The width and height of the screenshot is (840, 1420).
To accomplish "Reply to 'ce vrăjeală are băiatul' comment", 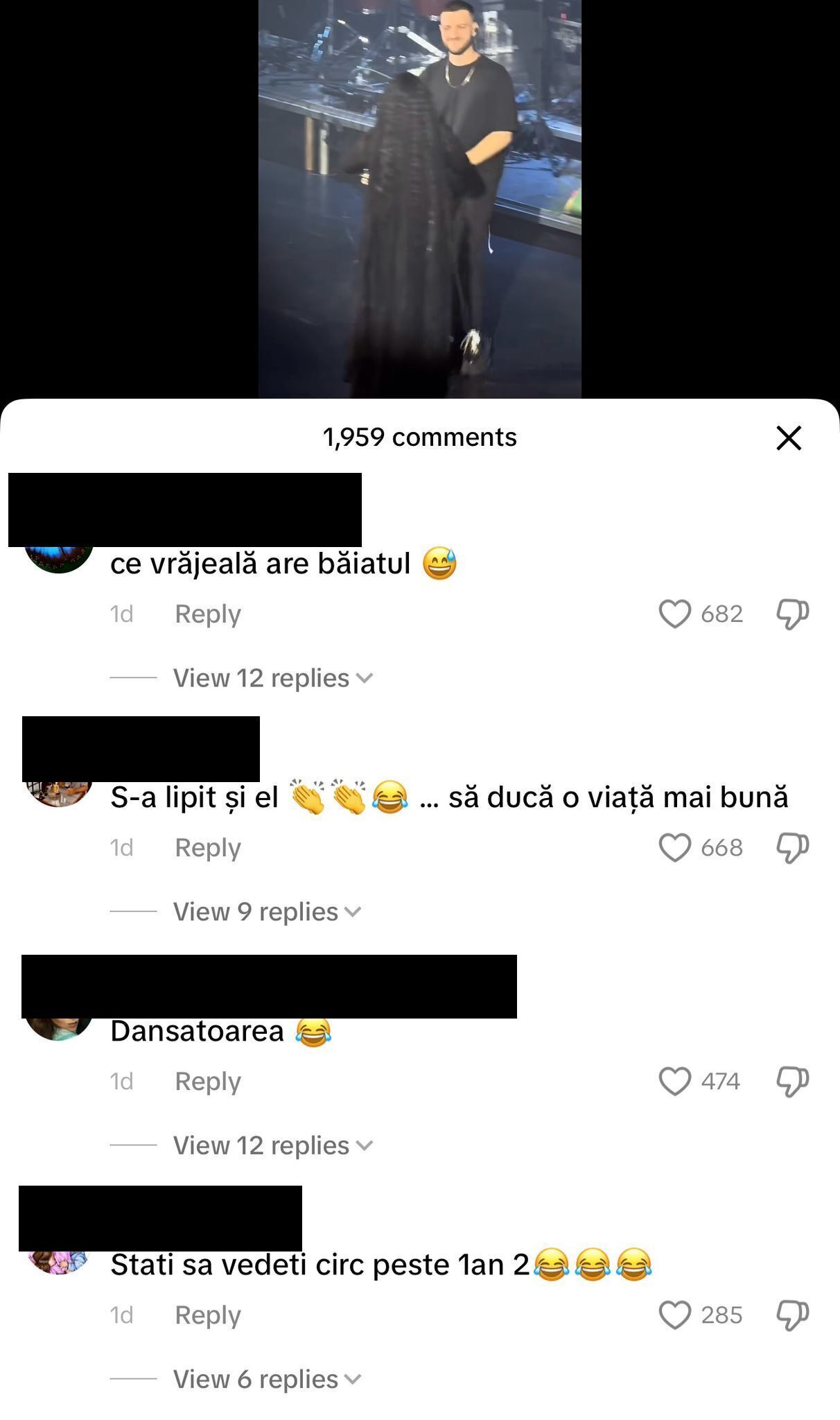I will click(208, 614).
